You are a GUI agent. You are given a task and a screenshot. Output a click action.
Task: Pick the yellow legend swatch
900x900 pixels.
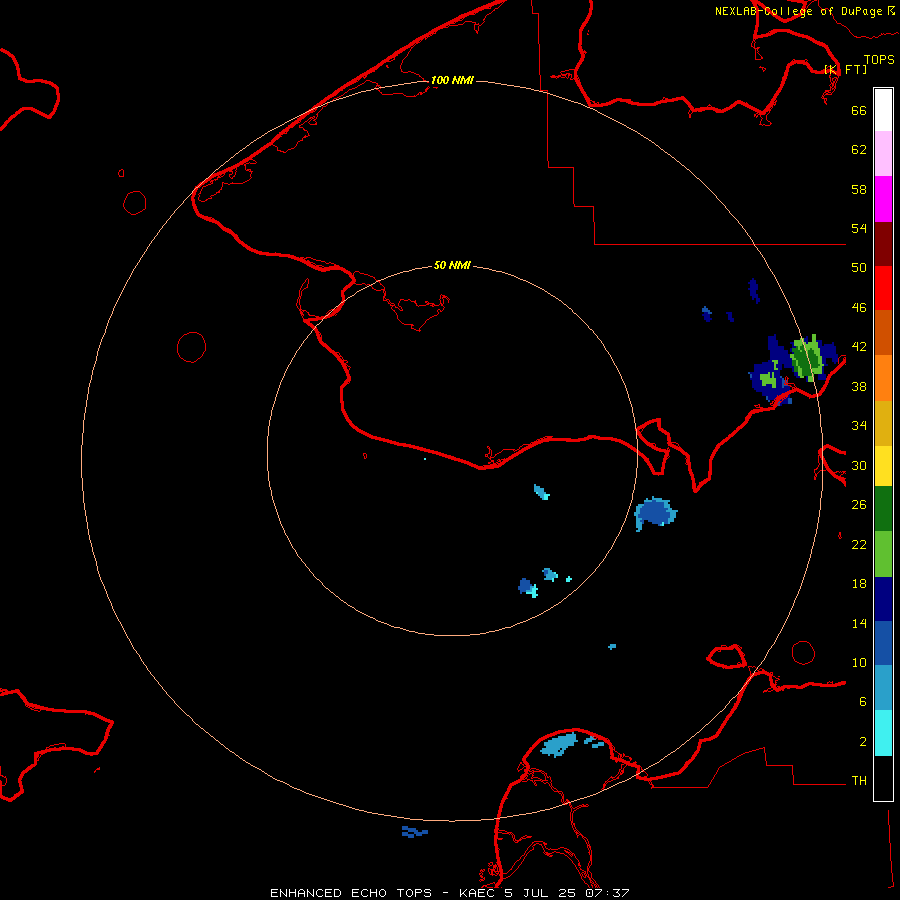883,466
